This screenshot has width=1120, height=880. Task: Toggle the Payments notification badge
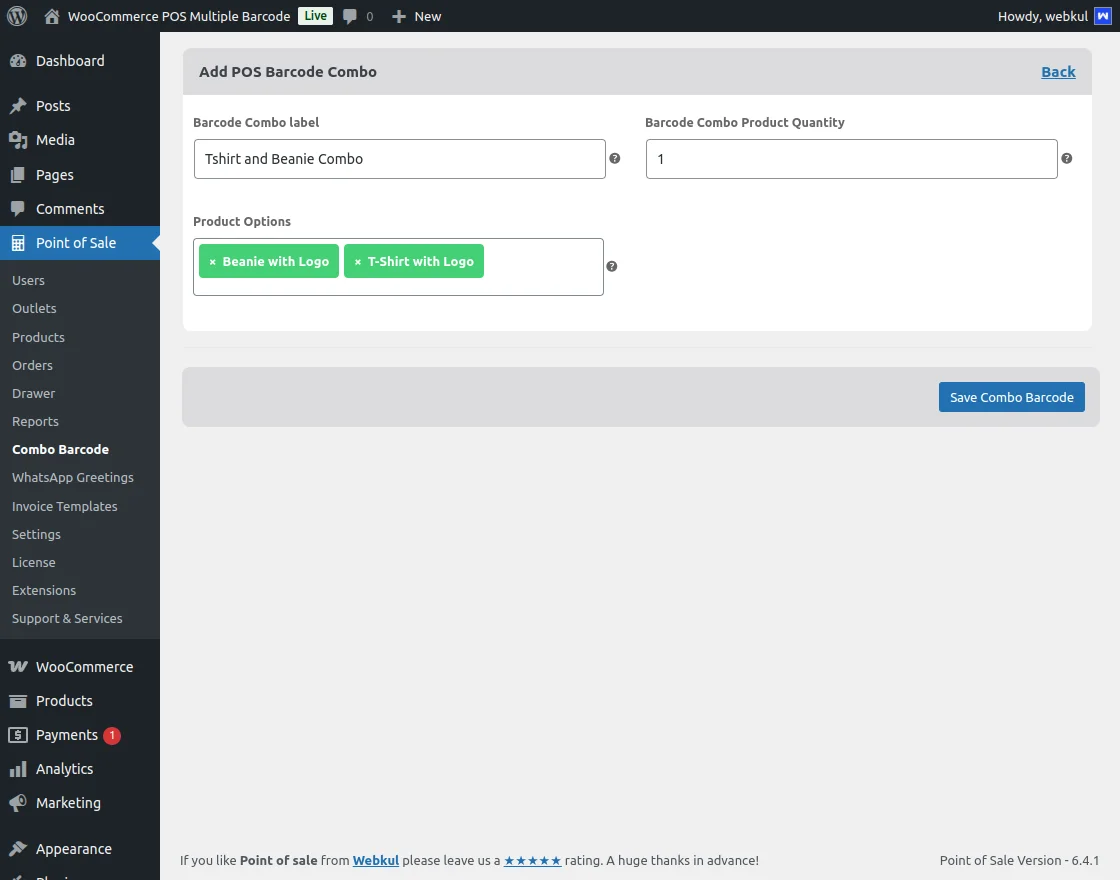pos(111,735)
